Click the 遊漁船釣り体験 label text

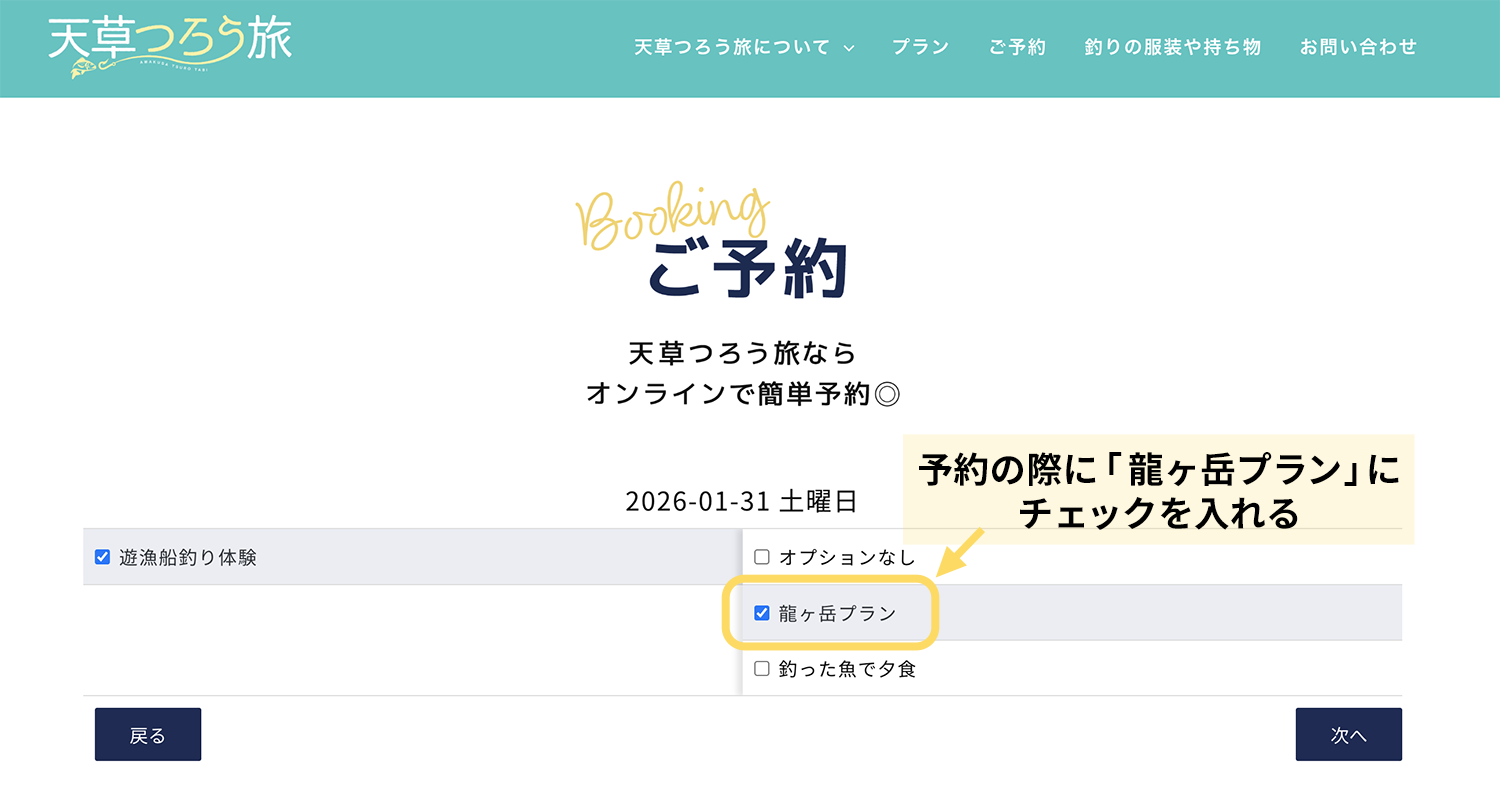188,557
